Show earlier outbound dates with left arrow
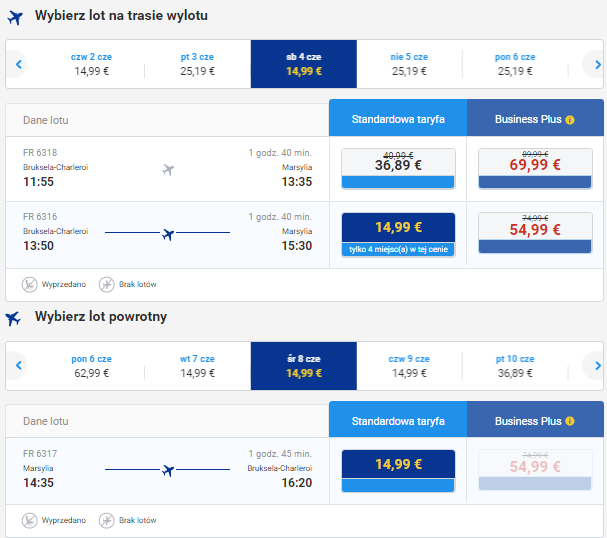This screenshot has height=538, width=607. pyautogui.click(x=18, y=65)
